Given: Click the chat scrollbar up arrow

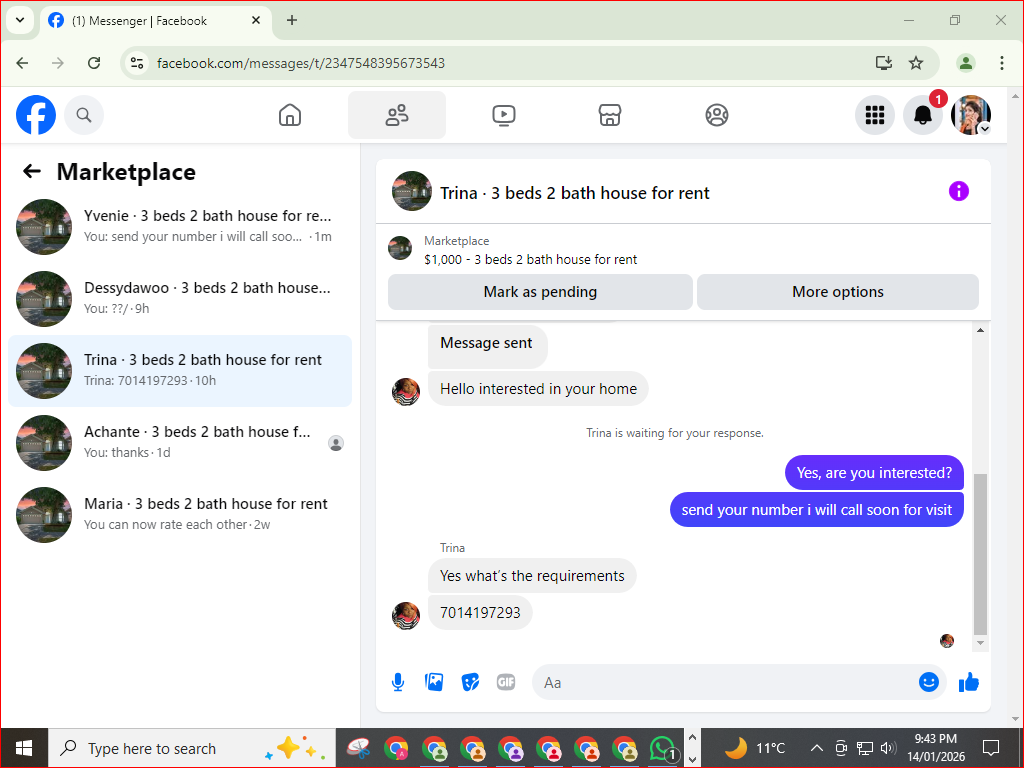Looking at the screenshot, I should click(980, 330).
